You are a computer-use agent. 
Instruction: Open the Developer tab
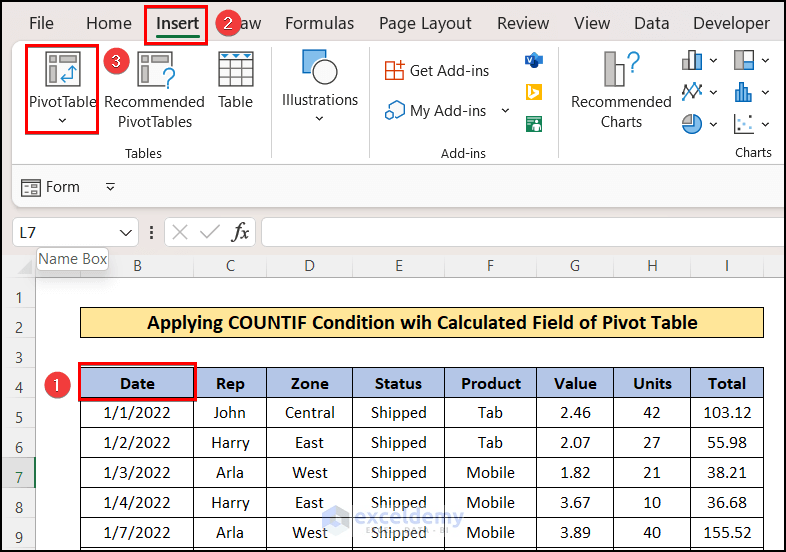click(x=731, y=23)
